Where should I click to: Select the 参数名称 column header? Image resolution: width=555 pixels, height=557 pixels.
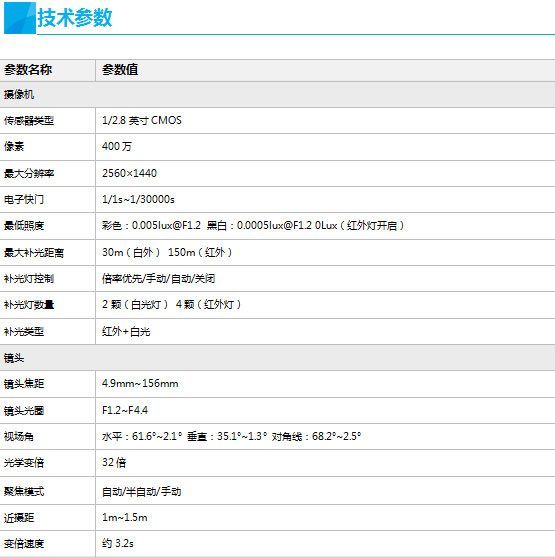point(28,70)
